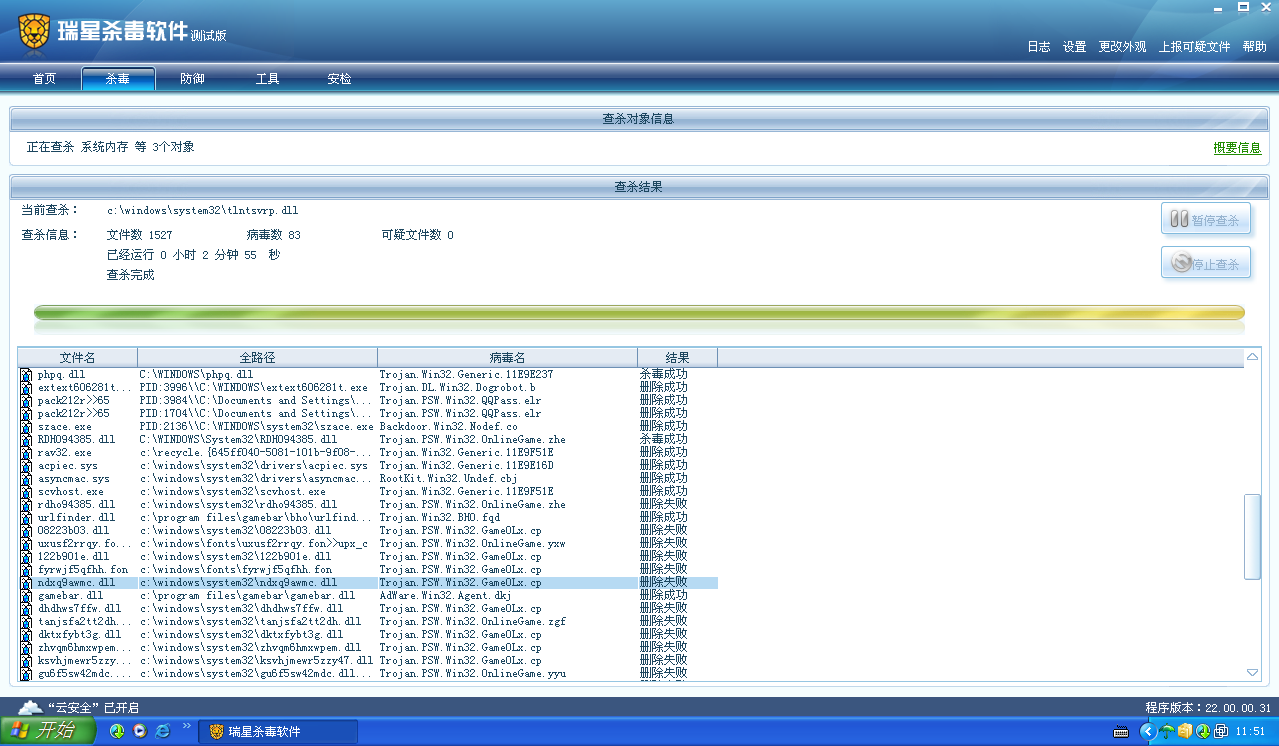Open the 设置 menu

[x=1075, y=47]
